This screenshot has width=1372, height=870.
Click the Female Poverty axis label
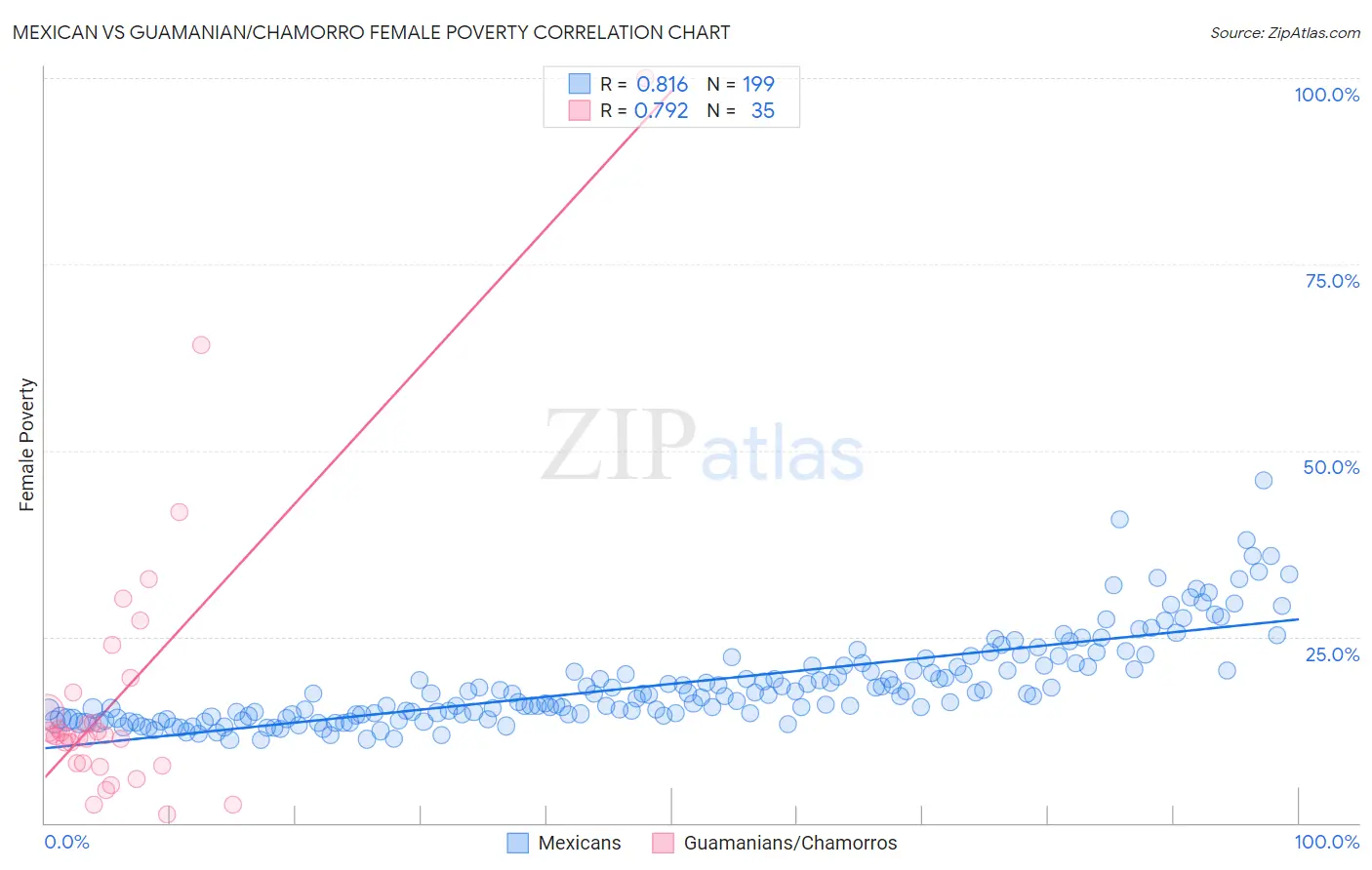point(27,445)
